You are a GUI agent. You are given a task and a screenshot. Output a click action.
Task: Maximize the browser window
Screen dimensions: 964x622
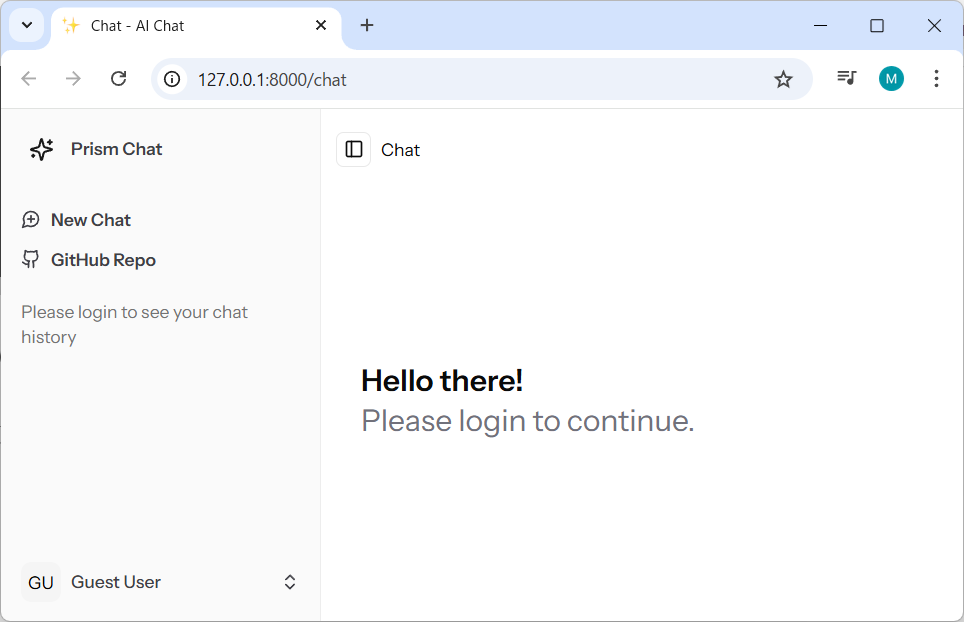(877, 26)
